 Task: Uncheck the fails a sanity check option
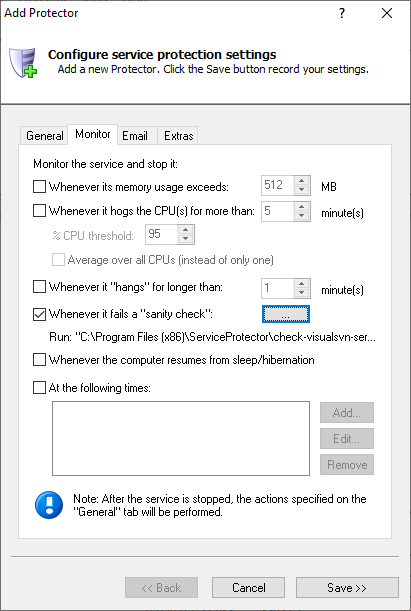[39, 314]
